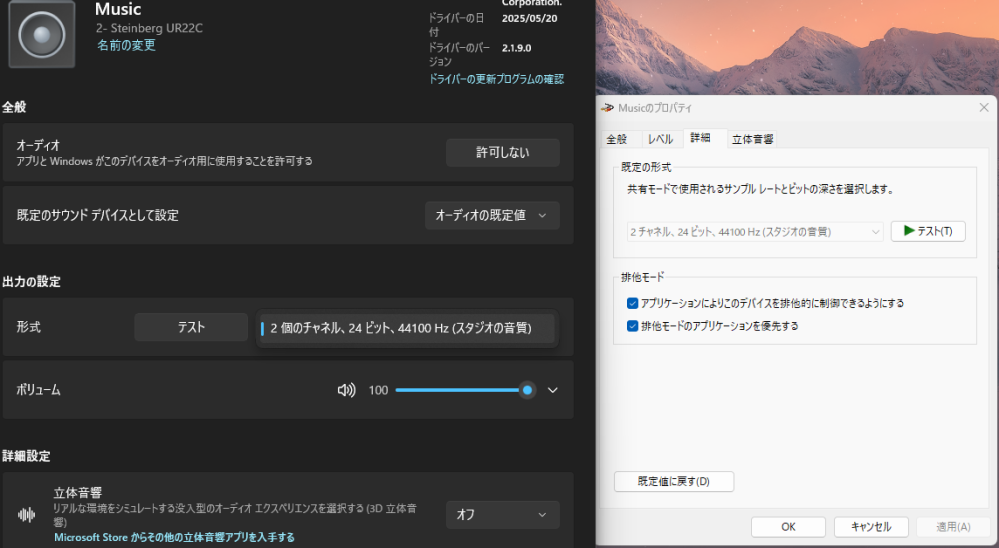Open Microsoft Store spatial sound apps link
999x548 pixels.
pos(174,537)
